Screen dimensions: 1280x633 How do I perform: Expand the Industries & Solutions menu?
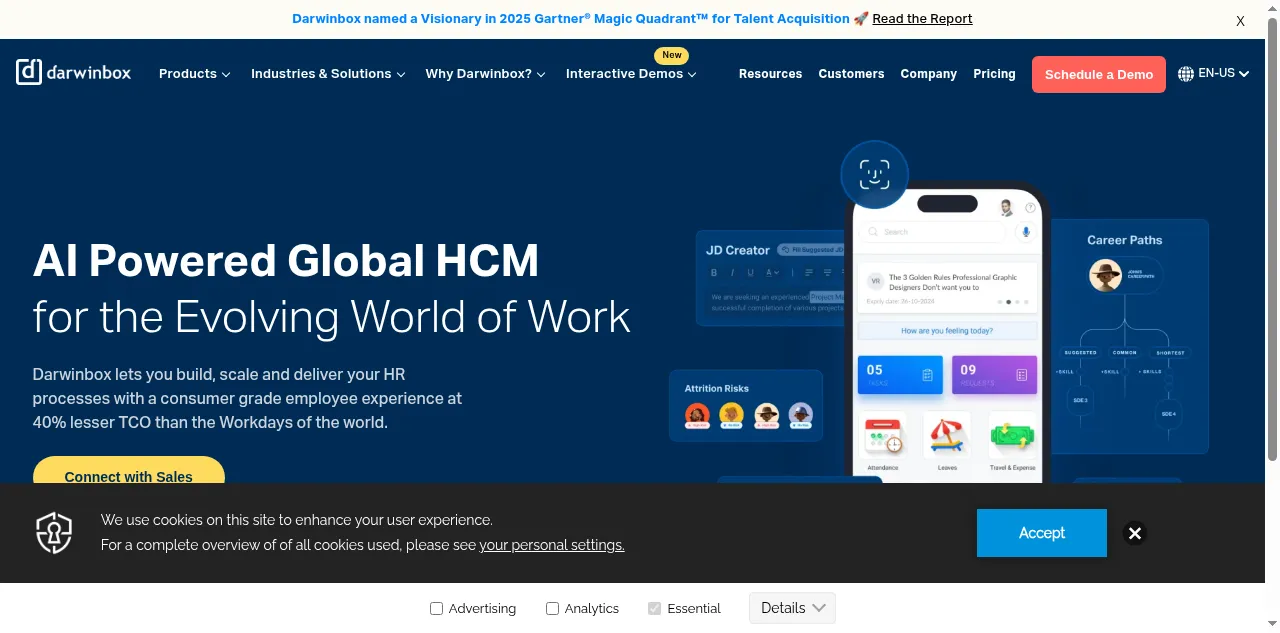(x=328, y=74)
